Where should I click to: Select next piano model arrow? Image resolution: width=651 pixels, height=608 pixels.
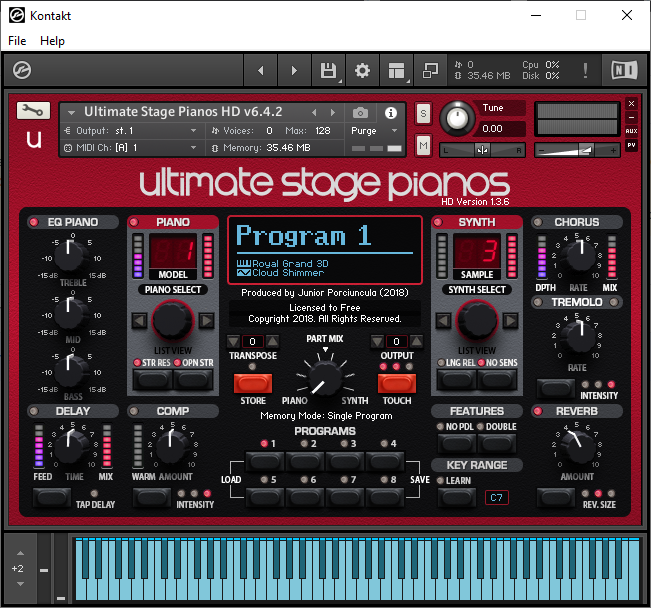coord(206,321)
